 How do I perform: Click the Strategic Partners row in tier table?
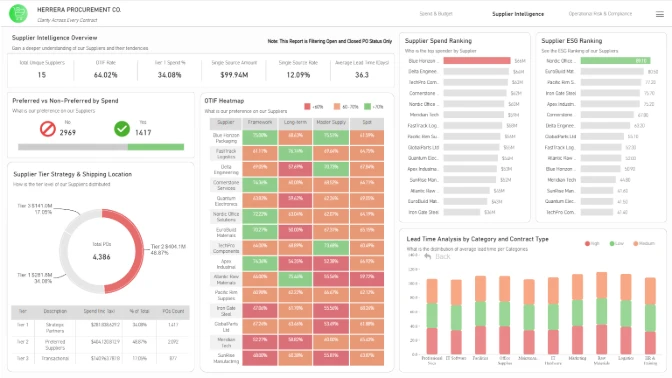pyautogui.click(x=100, y=328)
